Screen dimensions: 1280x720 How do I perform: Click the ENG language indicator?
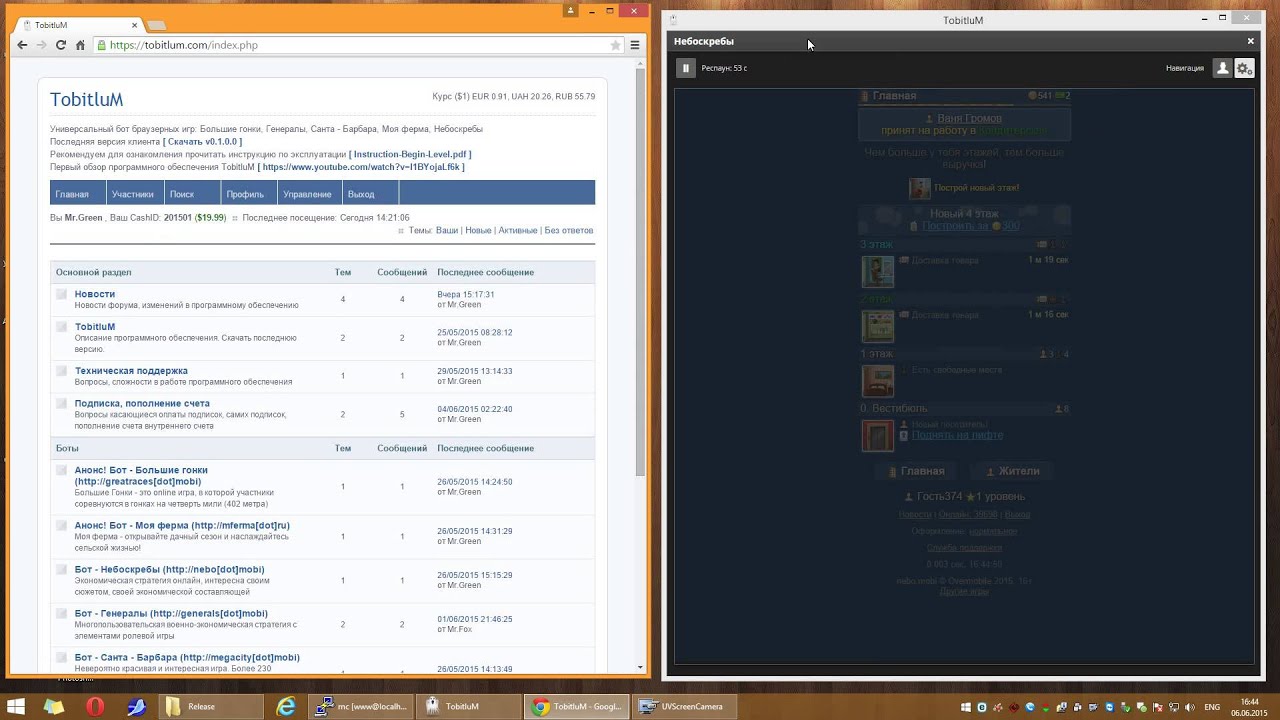[x=1210, y=707]
